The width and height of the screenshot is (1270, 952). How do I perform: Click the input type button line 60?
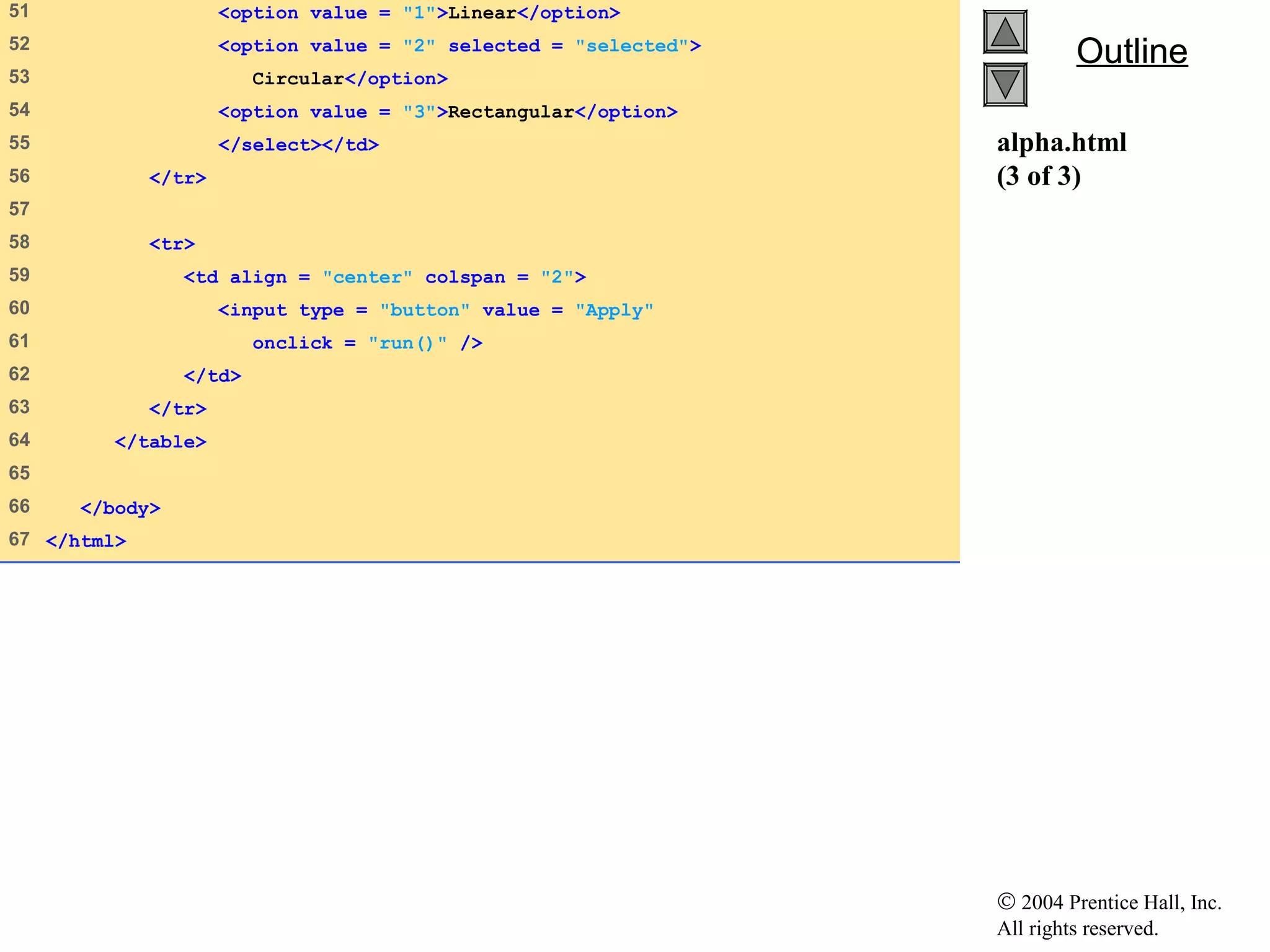pos(436,310)
